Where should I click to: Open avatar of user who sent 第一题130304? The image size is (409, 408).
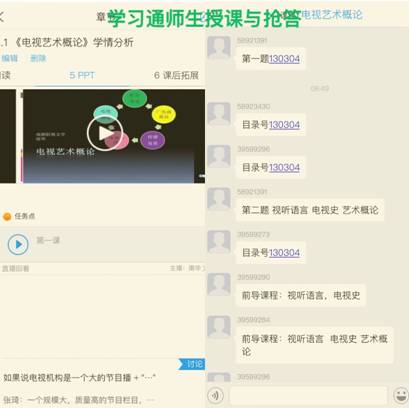(219, 47)
